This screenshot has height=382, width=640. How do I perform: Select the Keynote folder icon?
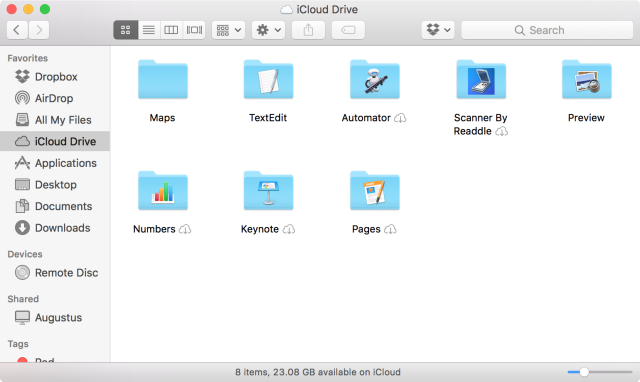tap(269, 191)
